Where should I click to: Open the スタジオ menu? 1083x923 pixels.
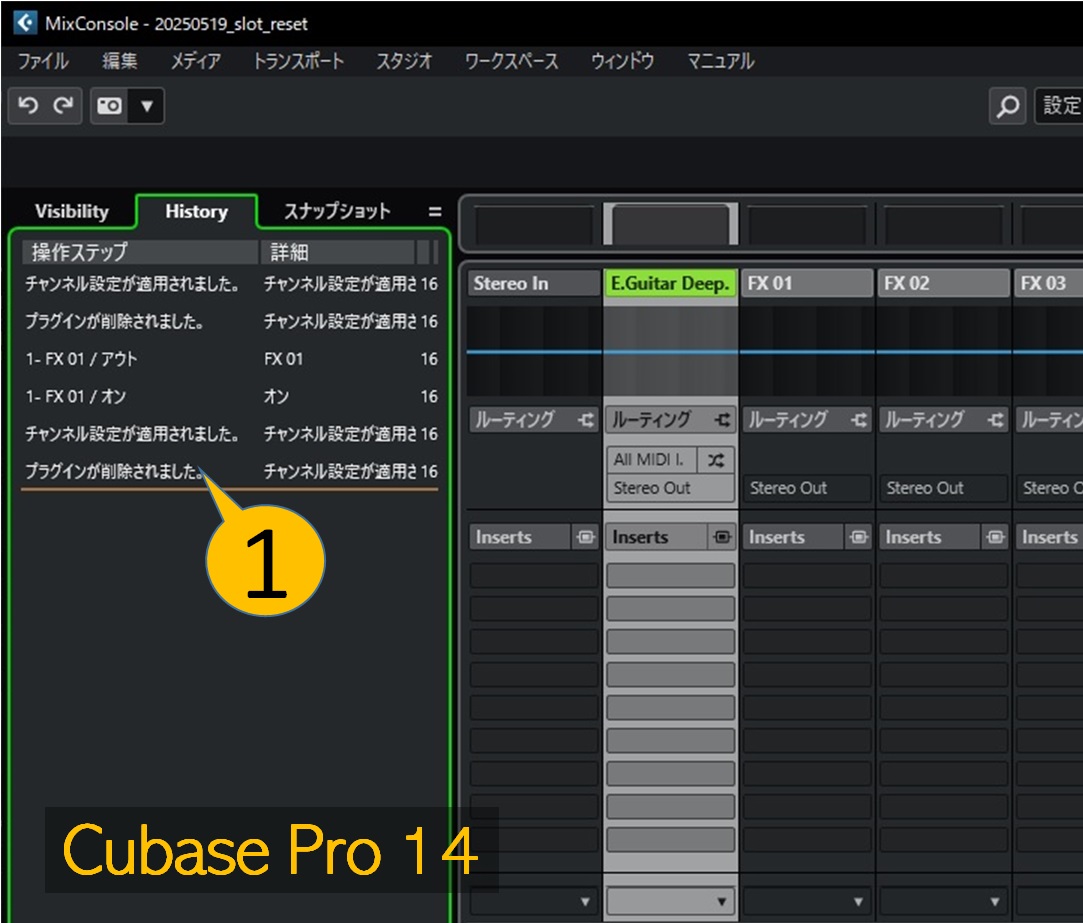[404, 61]
